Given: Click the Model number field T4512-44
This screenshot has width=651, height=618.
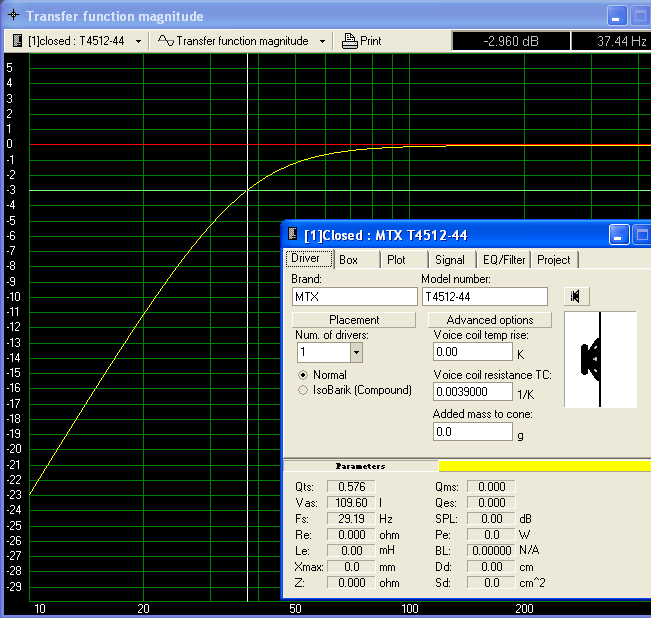Looking at the screenshot, I should [x=485, y=297].
